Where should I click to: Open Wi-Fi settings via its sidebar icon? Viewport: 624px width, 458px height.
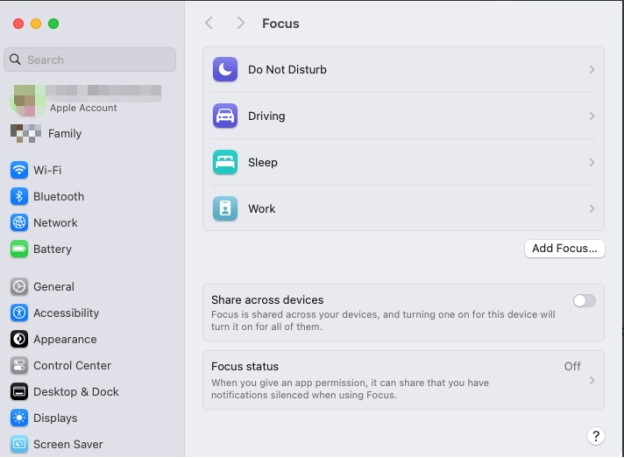pyautogui.click(x=19, y=170)
